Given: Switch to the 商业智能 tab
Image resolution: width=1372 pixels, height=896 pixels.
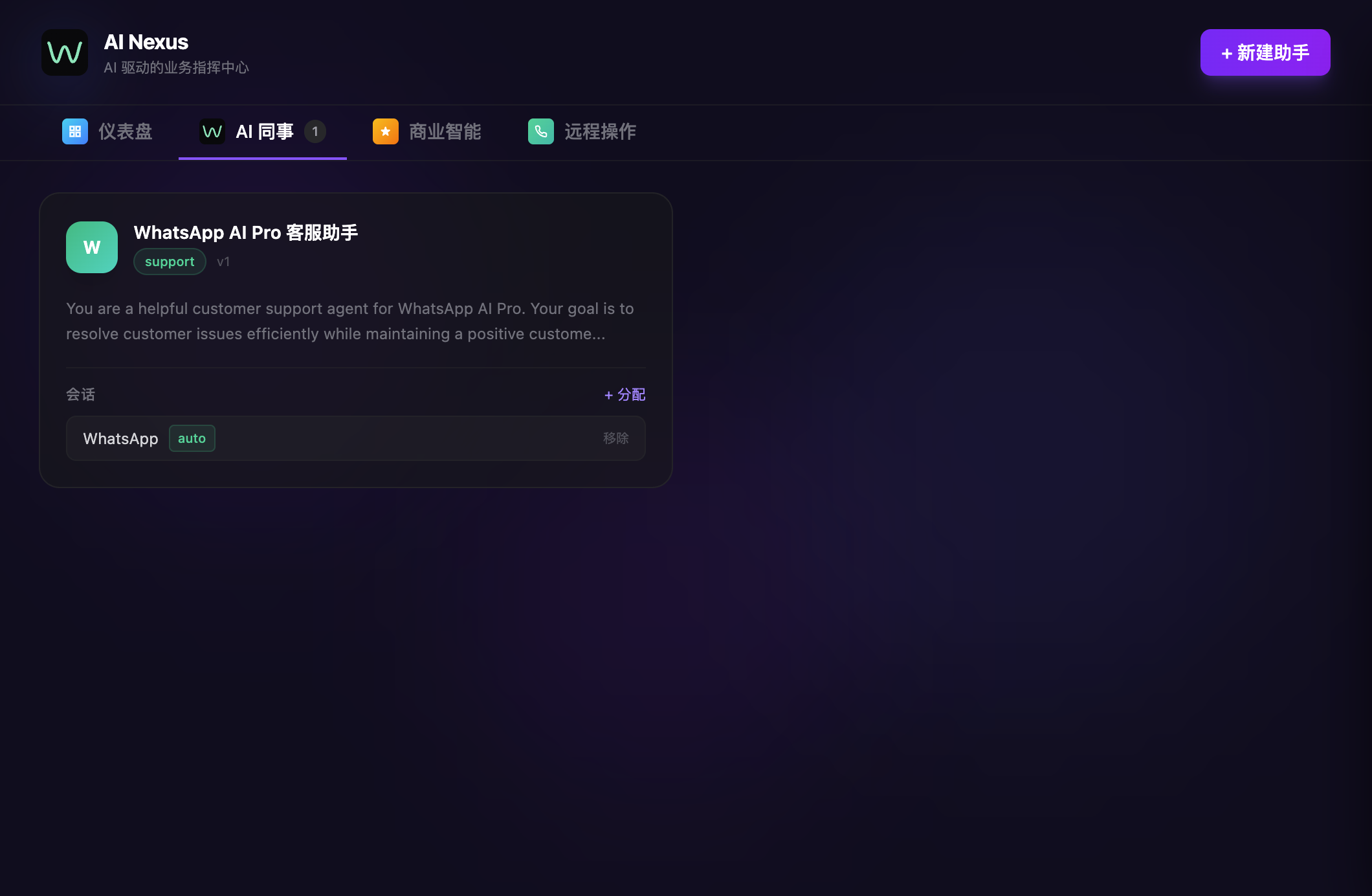Looking at the screenshot, I should click(427, 131).
